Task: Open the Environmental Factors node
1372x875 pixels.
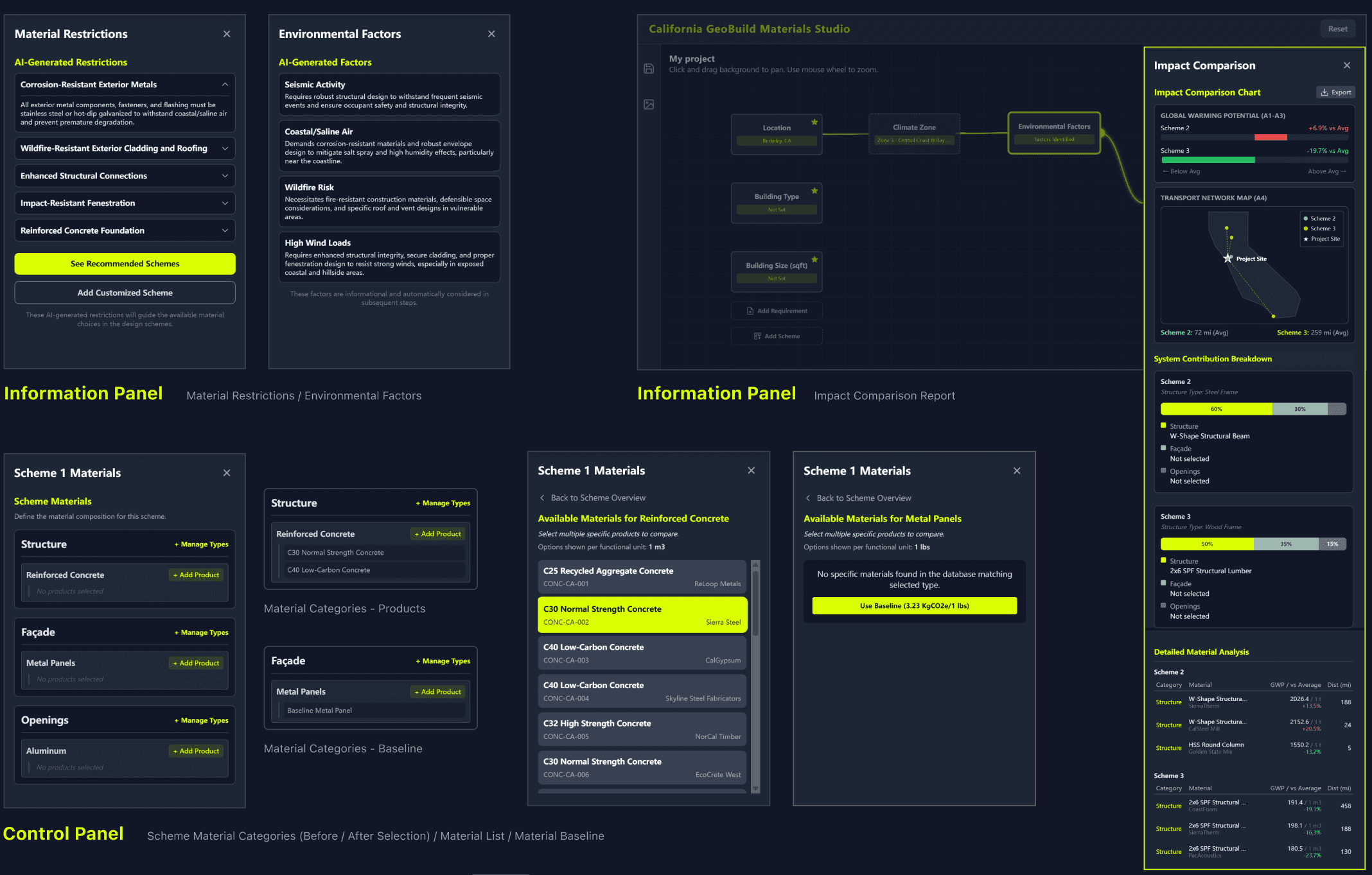Action: tap(1054, 132)
